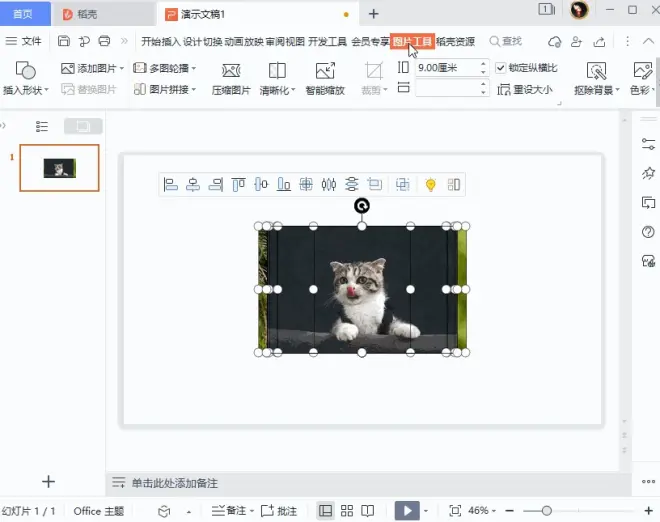The image size is (660, 522).
Task: Switch to the 动画 ribbon tab
Action: coord(234,41)
